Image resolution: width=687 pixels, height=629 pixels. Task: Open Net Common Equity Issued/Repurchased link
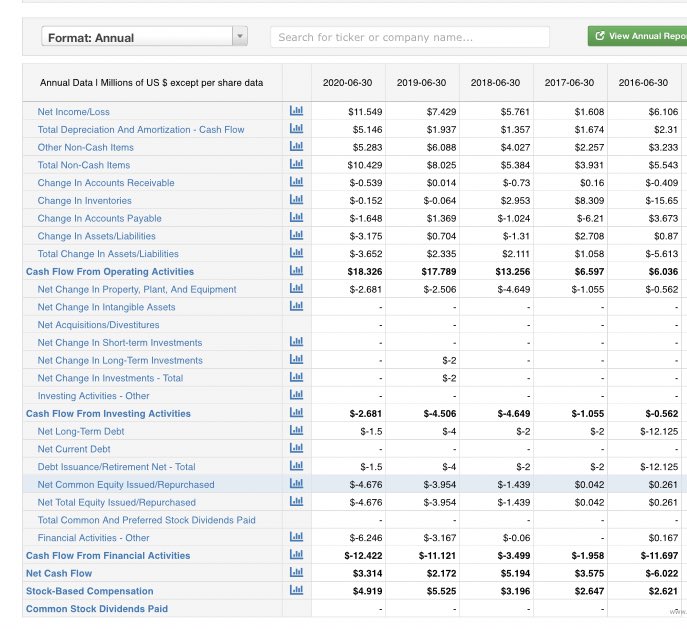tap(126, 484)
